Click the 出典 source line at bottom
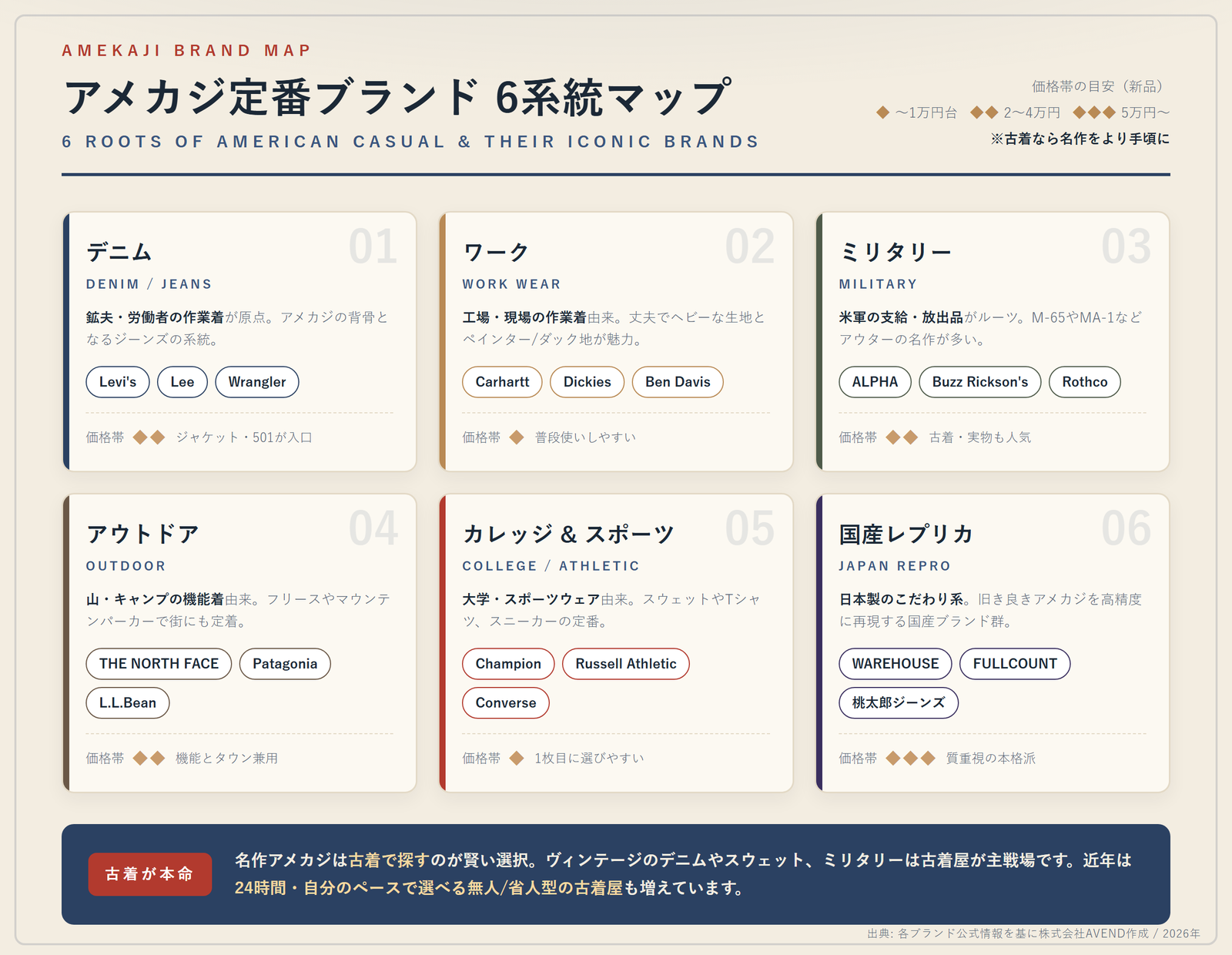Viewport: 1232px width, 955px height. pos(1034,933)
